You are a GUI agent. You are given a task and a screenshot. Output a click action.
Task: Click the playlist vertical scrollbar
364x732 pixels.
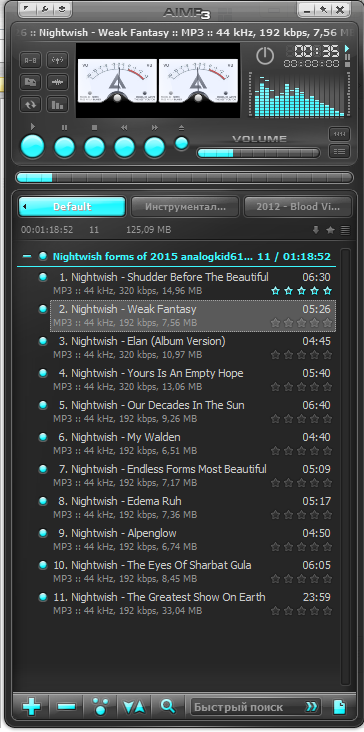coord(345,467)
